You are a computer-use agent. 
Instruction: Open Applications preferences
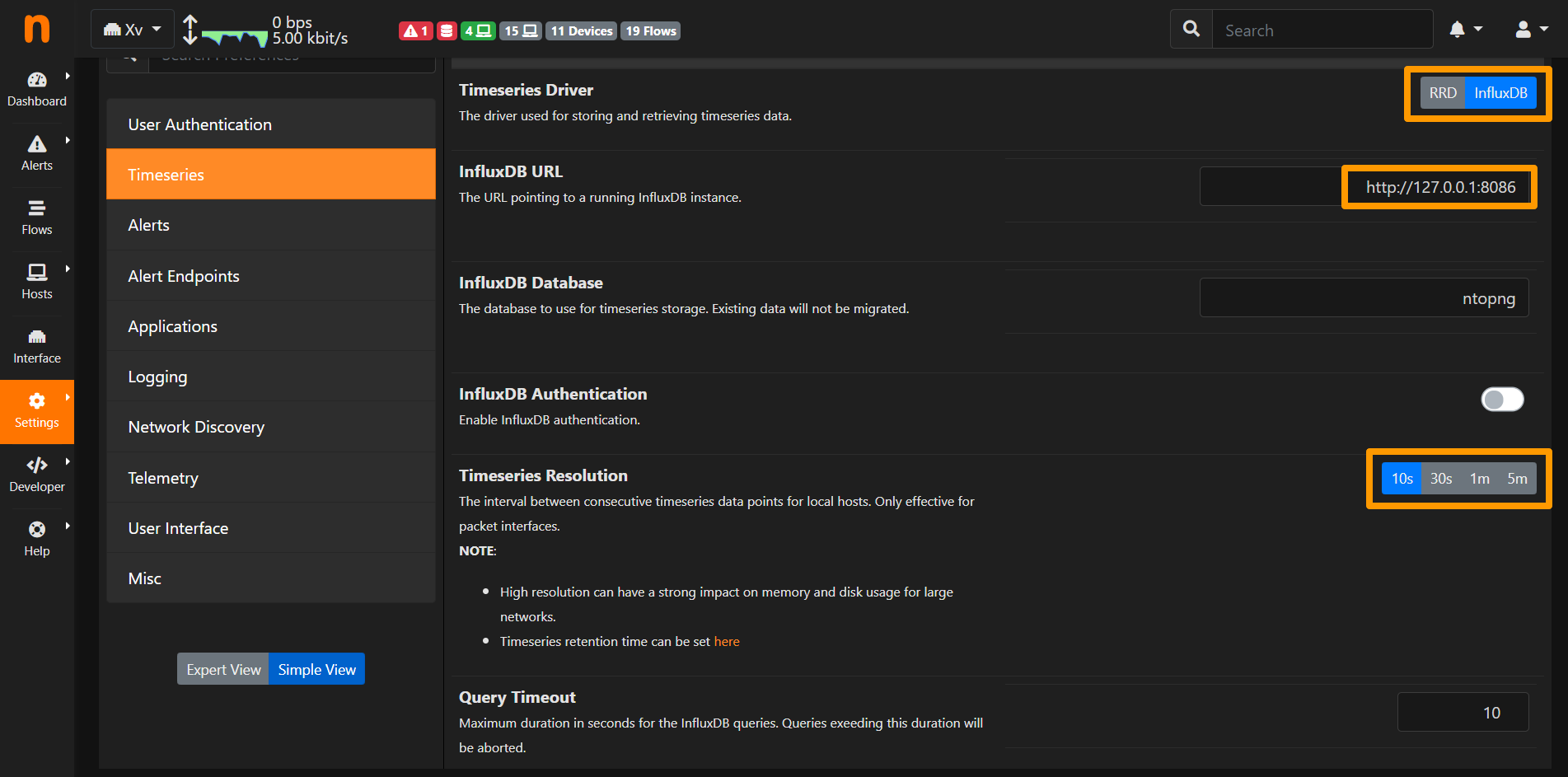271,326
